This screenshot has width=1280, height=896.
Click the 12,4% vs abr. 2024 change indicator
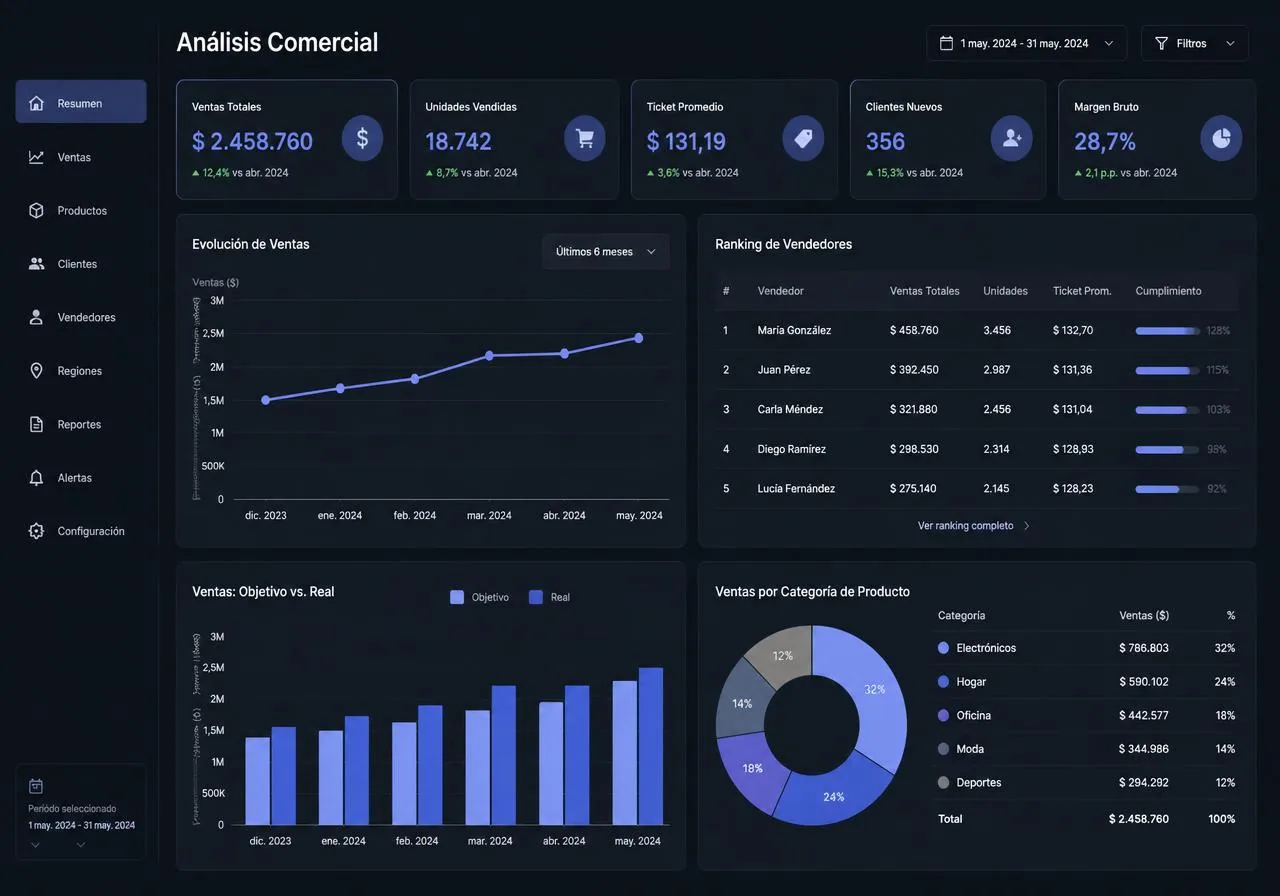click(x=240, y=173)
